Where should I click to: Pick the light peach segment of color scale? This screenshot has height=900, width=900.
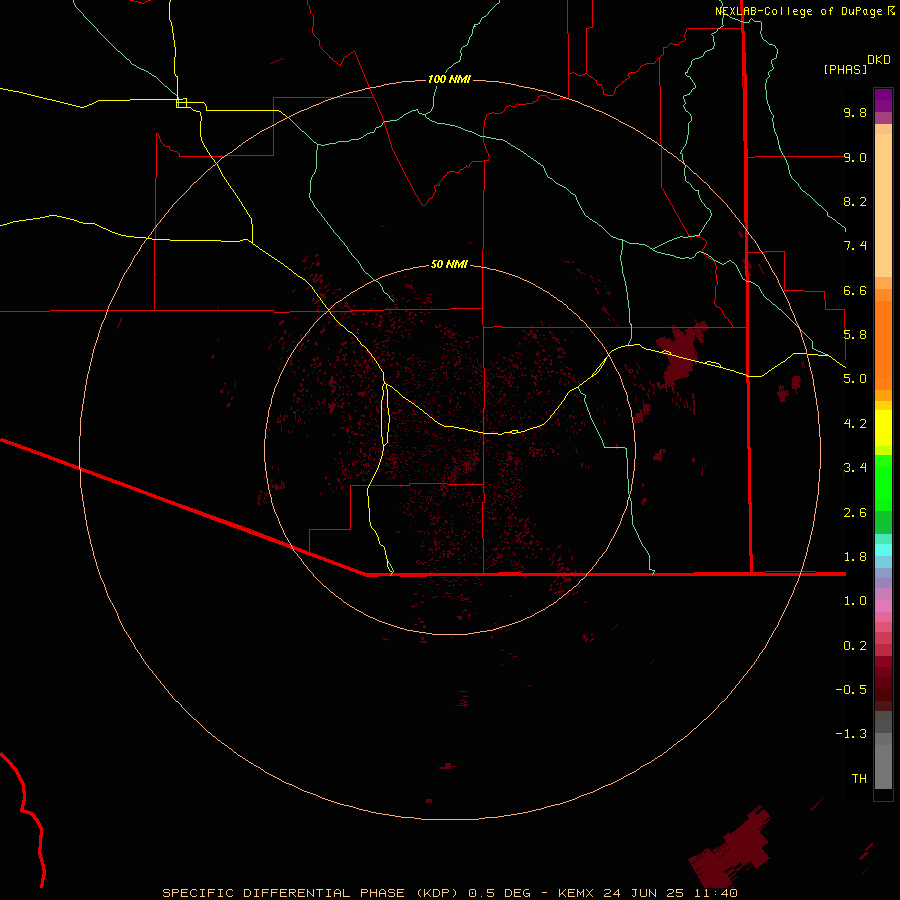point(883,205)
